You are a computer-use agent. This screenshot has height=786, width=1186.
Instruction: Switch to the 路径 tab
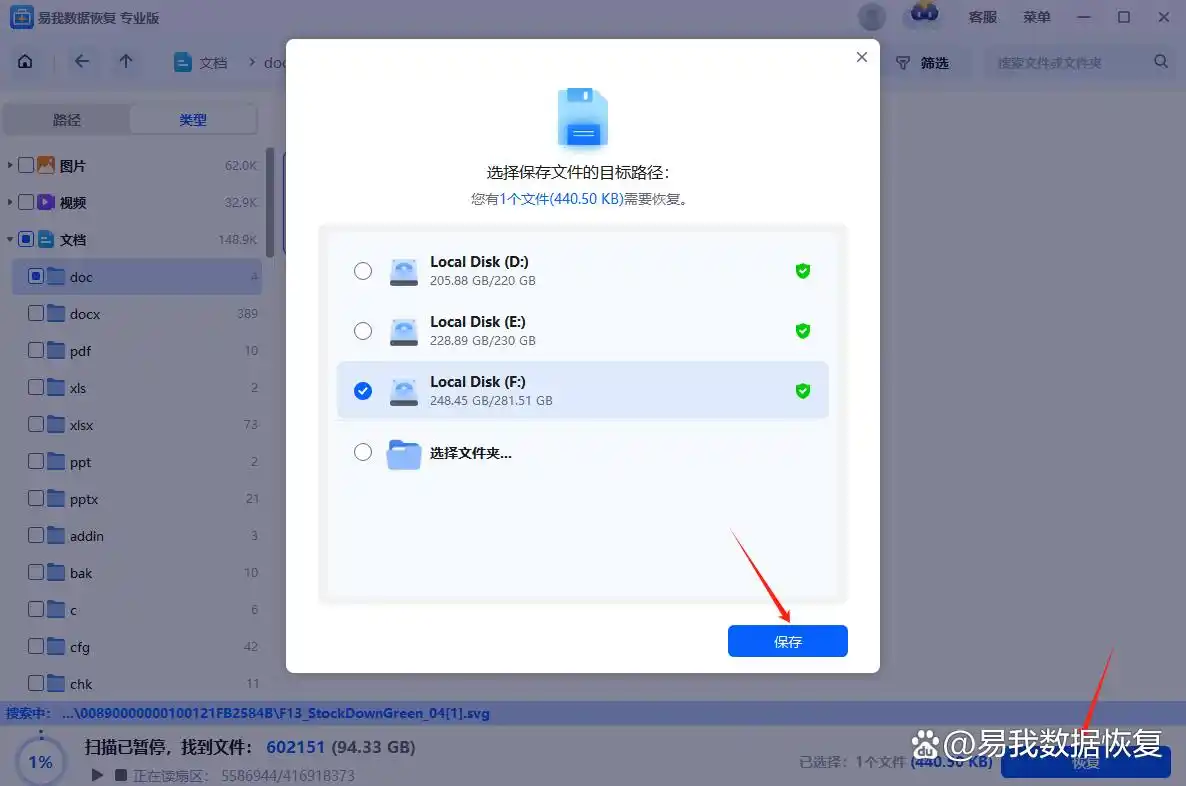coord(66,120)
